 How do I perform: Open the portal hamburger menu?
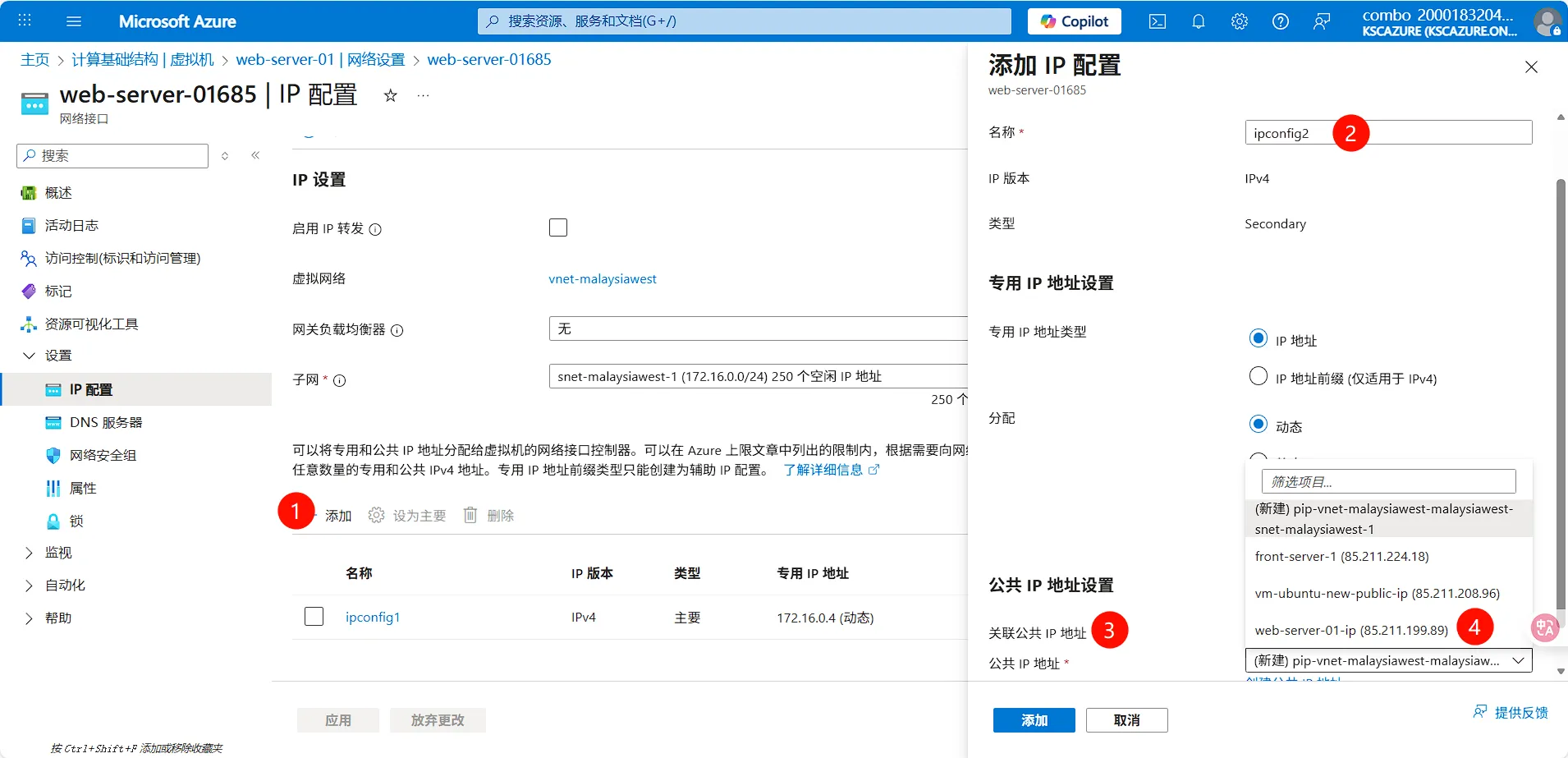point(74,21)
